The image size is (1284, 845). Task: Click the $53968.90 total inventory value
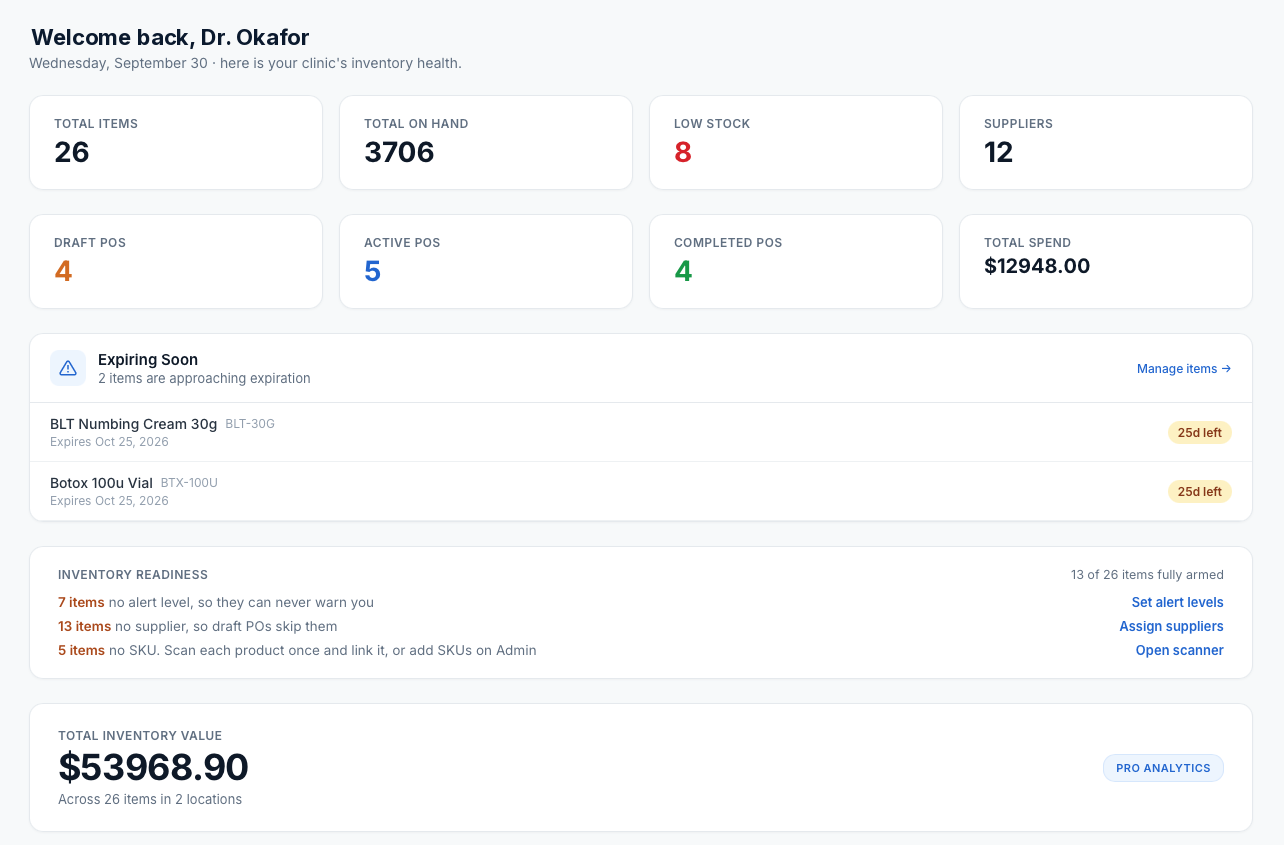tap(153, 767)
